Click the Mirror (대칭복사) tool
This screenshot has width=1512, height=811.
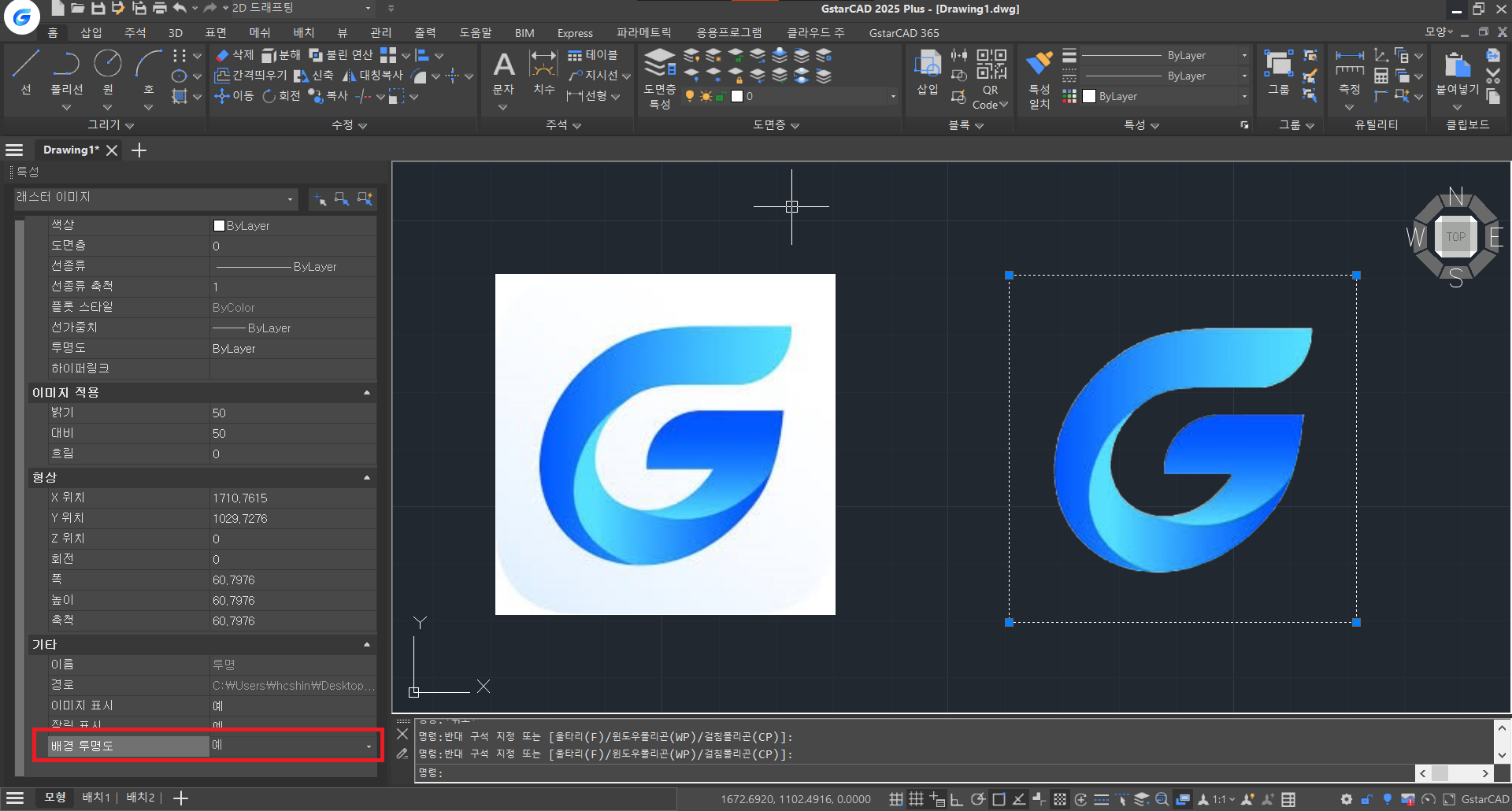tap(372, 76)
